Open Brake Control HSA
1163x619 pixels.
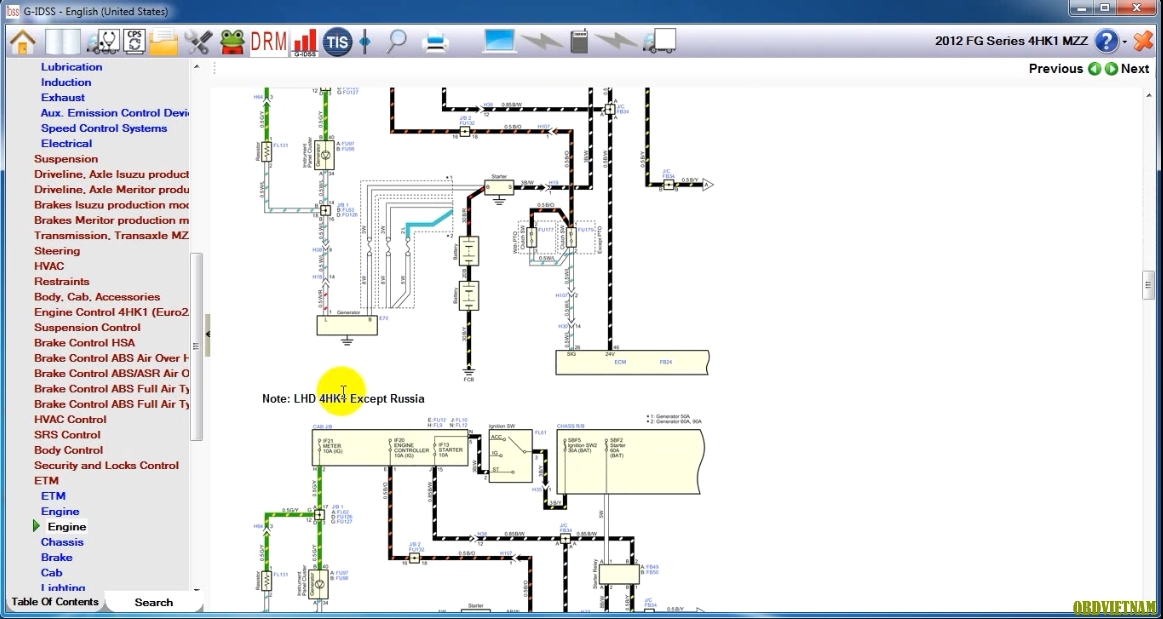pyautogui.click(x=85, y=342)
